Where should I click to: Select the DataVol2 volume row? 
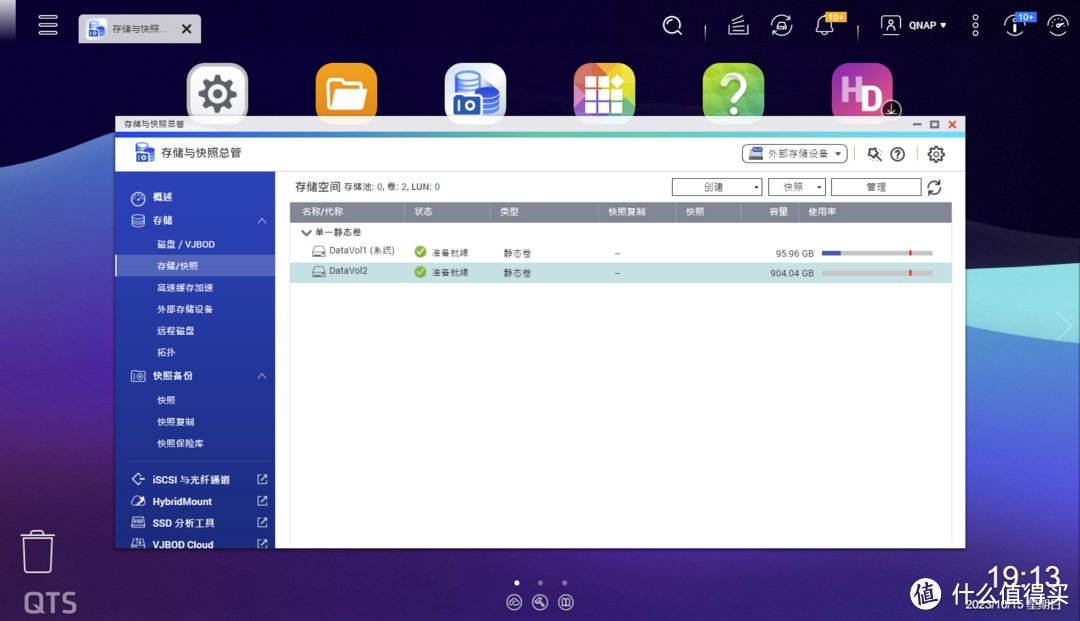pos(621,273)
